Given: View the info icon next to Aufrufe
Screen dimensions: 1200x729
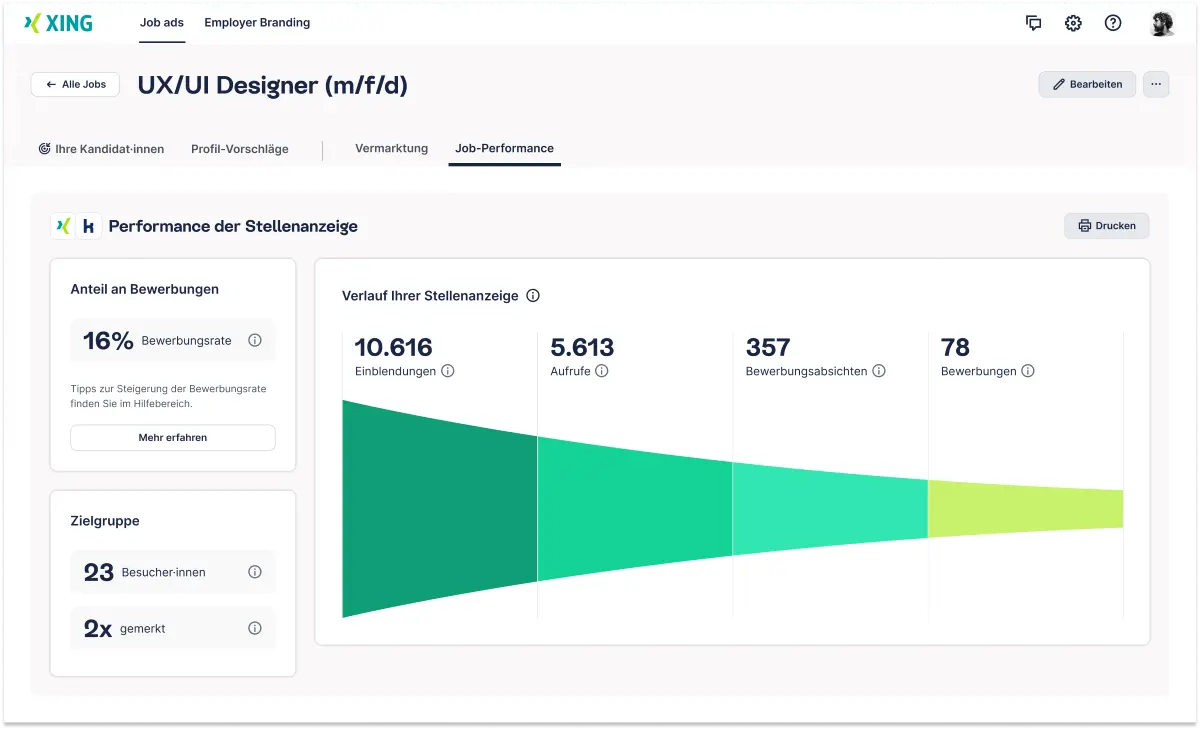Looking at the screenshot, I should (x=602, y=371).
